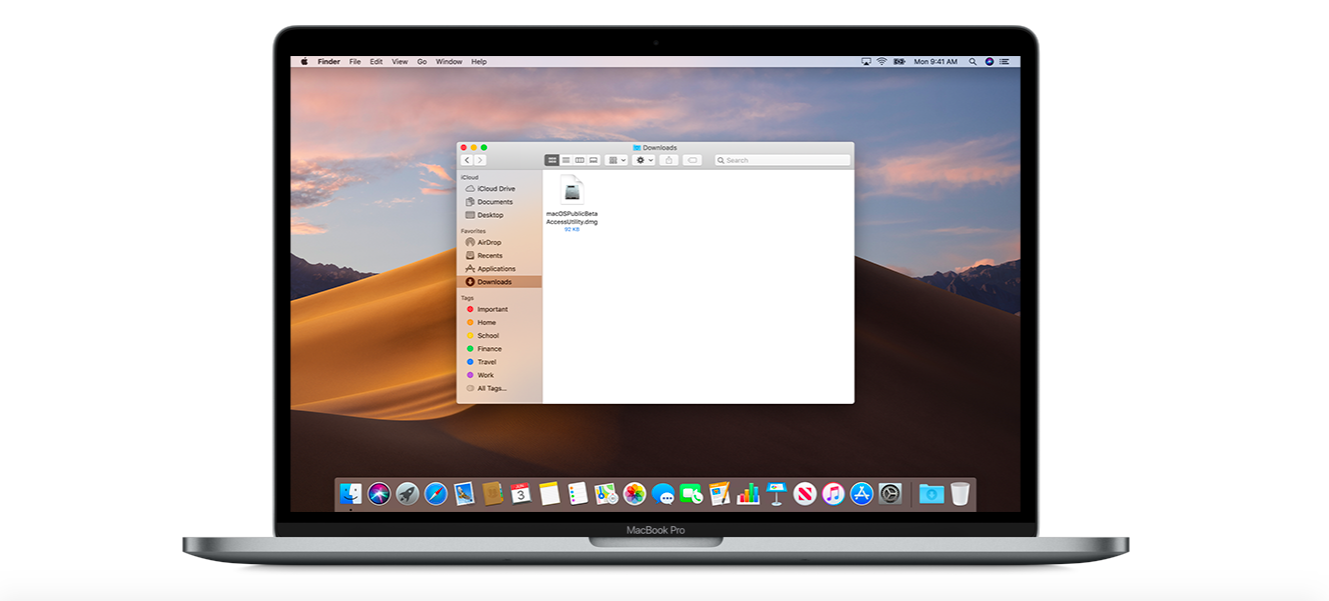Screen dimensions: 1329x601
Task: Open Launchpad rocket icon in Dock
Action: (407, 493)
